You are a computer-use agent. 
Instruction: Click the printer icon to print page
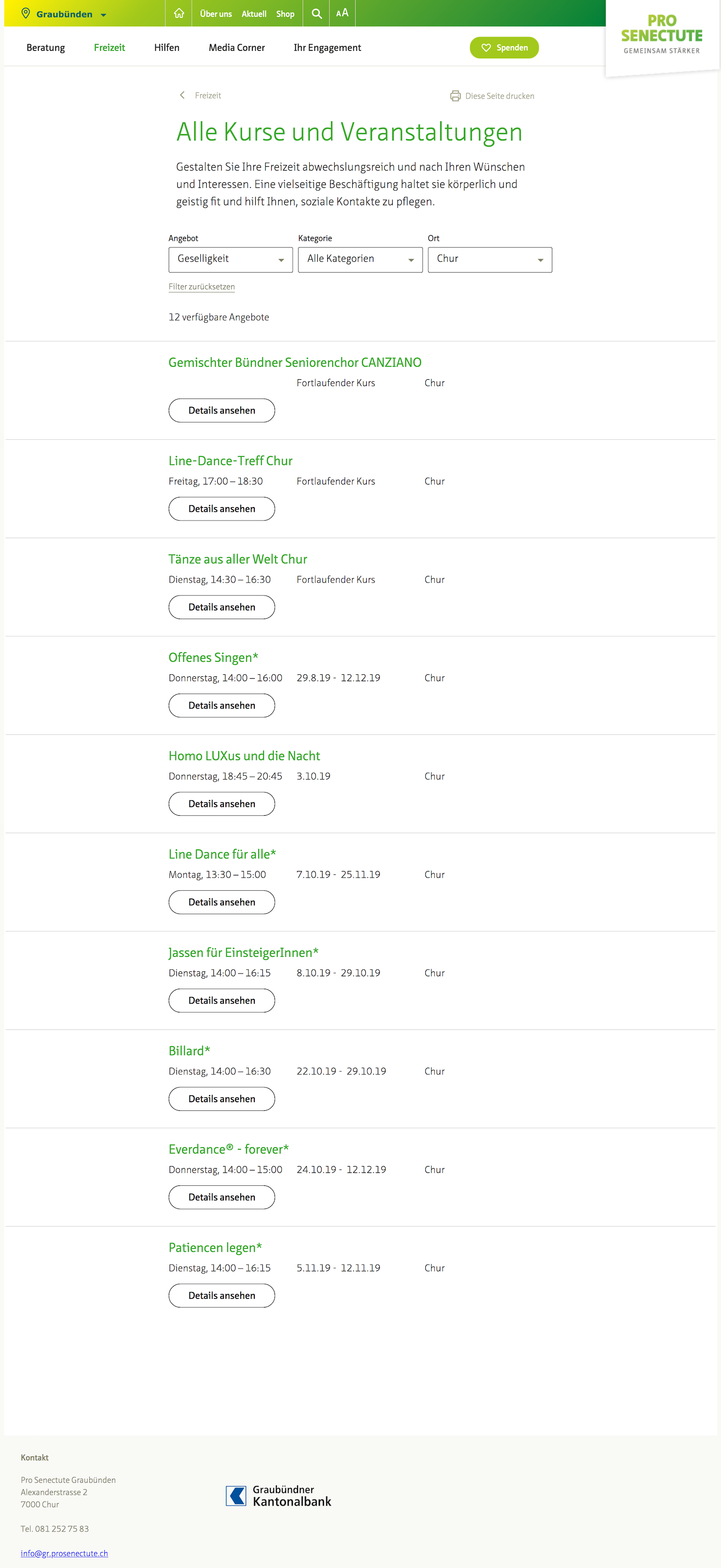[455, 96]
